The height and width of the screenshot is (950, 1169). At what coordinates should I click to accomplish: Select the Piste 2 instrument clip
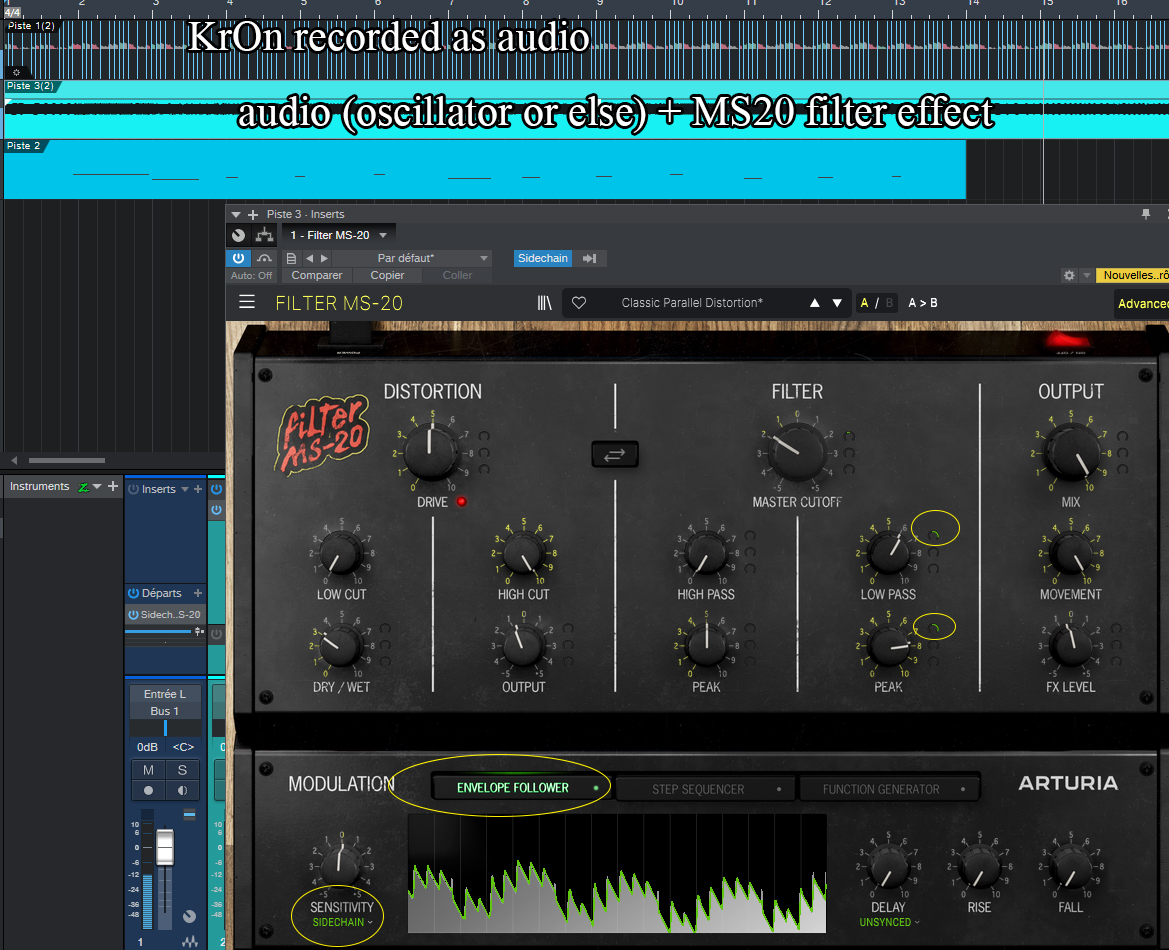[485, 170]
